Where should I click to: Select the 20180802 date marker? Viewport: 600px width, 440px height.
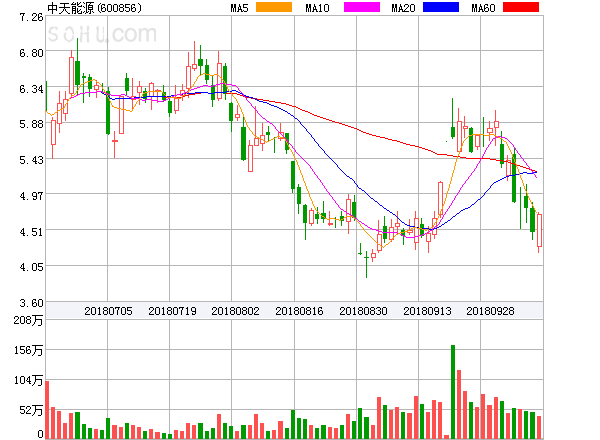[235, 311]
